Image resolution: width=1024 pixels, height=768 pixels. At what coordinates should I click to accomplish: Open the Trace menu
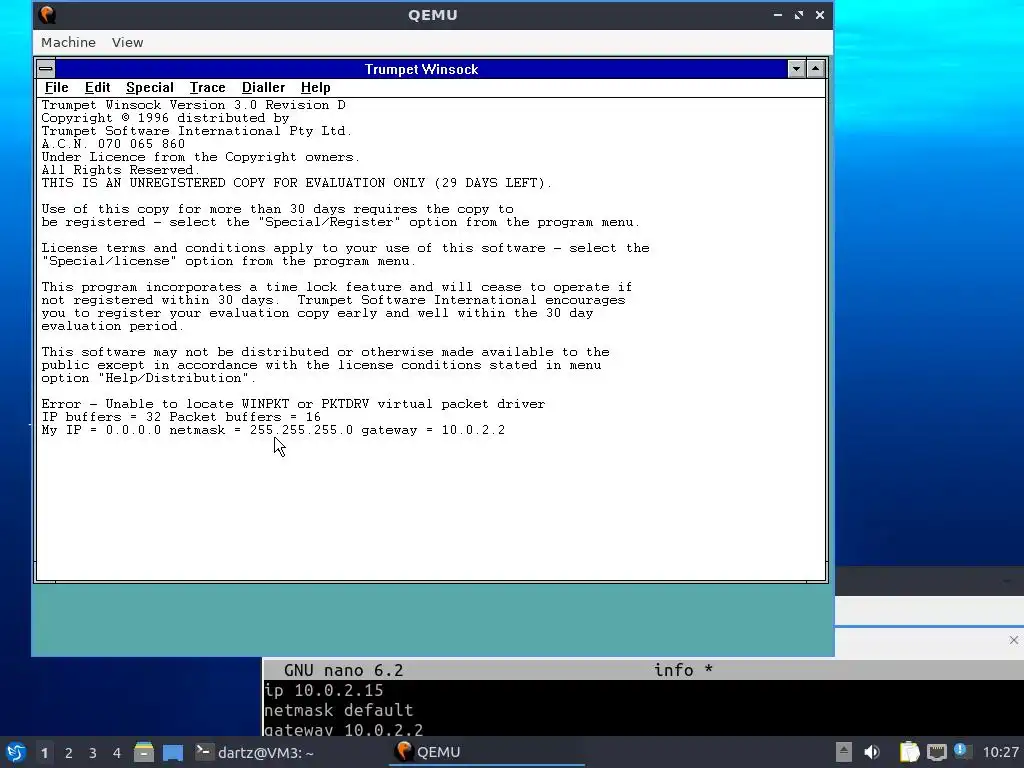point(207,88)
